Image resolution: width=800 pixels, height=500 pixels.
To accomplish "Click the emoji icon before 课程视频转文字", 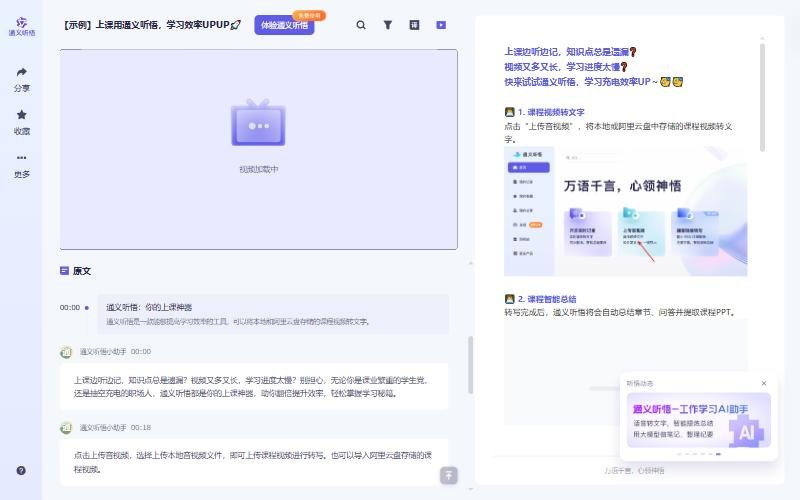I will coord(509,112).
